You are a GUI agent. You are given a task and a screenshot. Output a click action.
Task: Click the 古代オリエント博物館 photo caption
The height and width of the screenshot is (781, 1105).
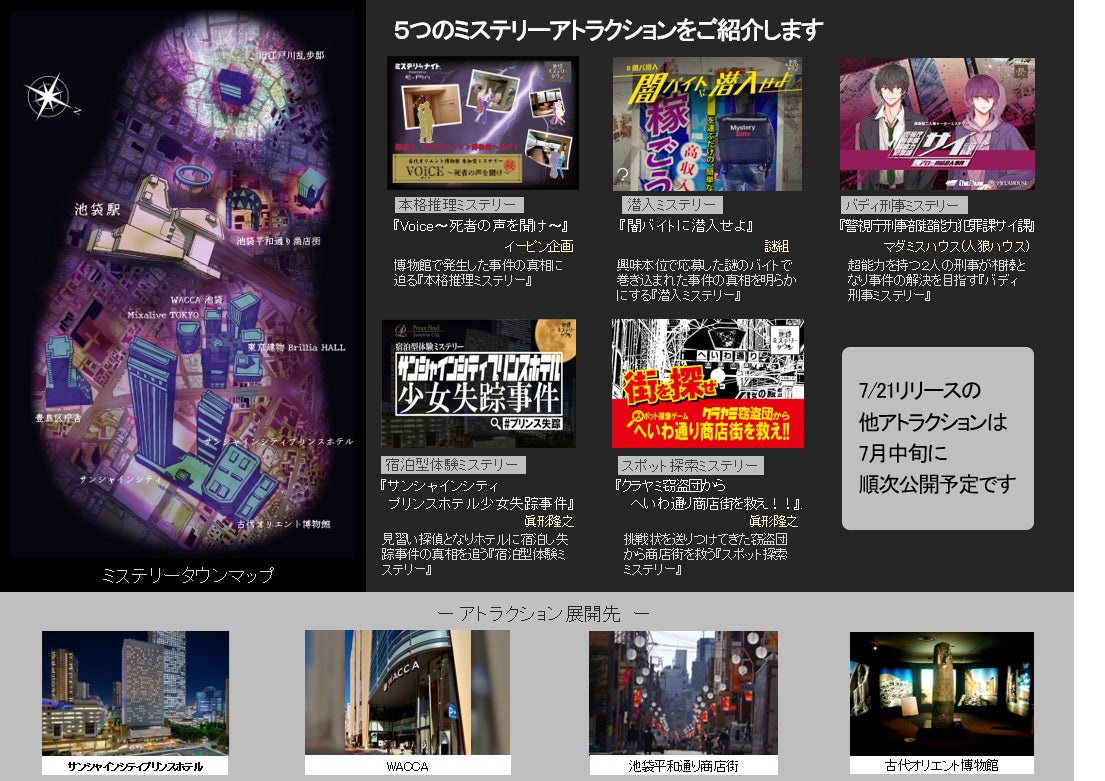[x=942, y=765]
